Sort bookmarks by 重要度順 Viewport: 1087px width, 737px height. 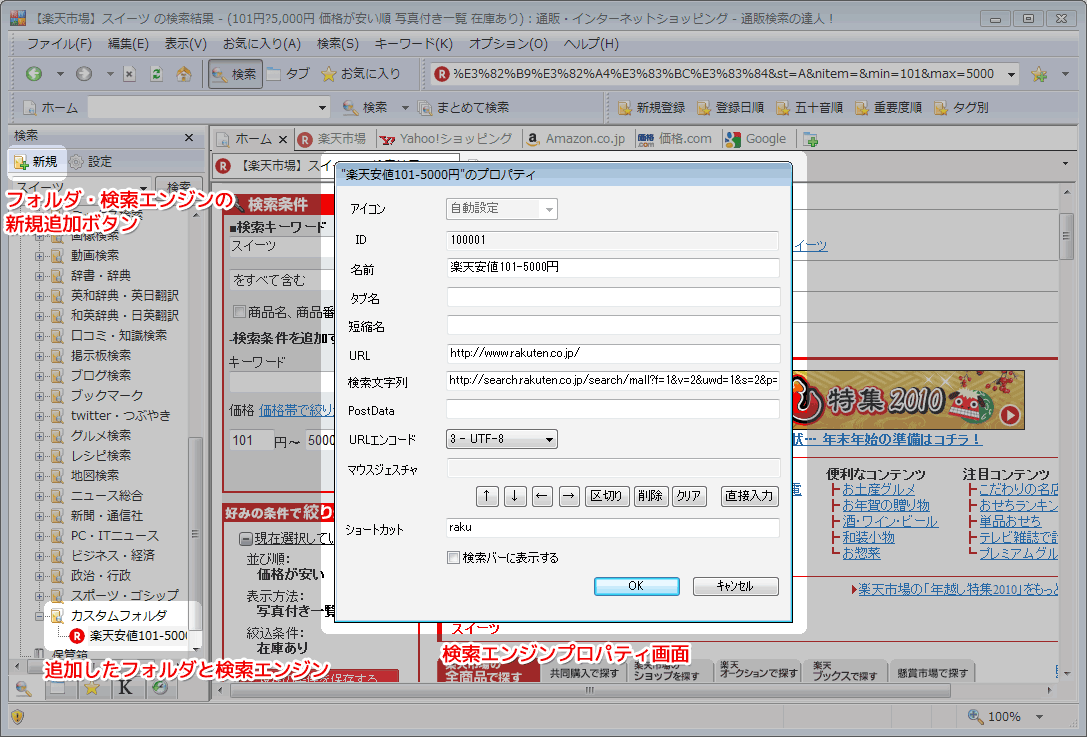click(889, 108)
